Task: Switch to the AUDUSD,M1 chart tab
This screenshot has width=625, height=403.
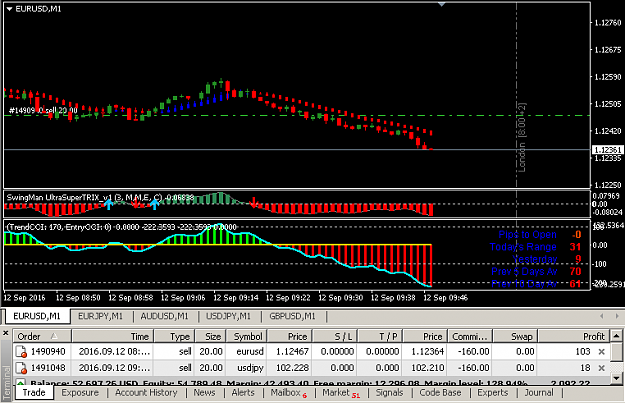Action: click(x=164, y=316)
